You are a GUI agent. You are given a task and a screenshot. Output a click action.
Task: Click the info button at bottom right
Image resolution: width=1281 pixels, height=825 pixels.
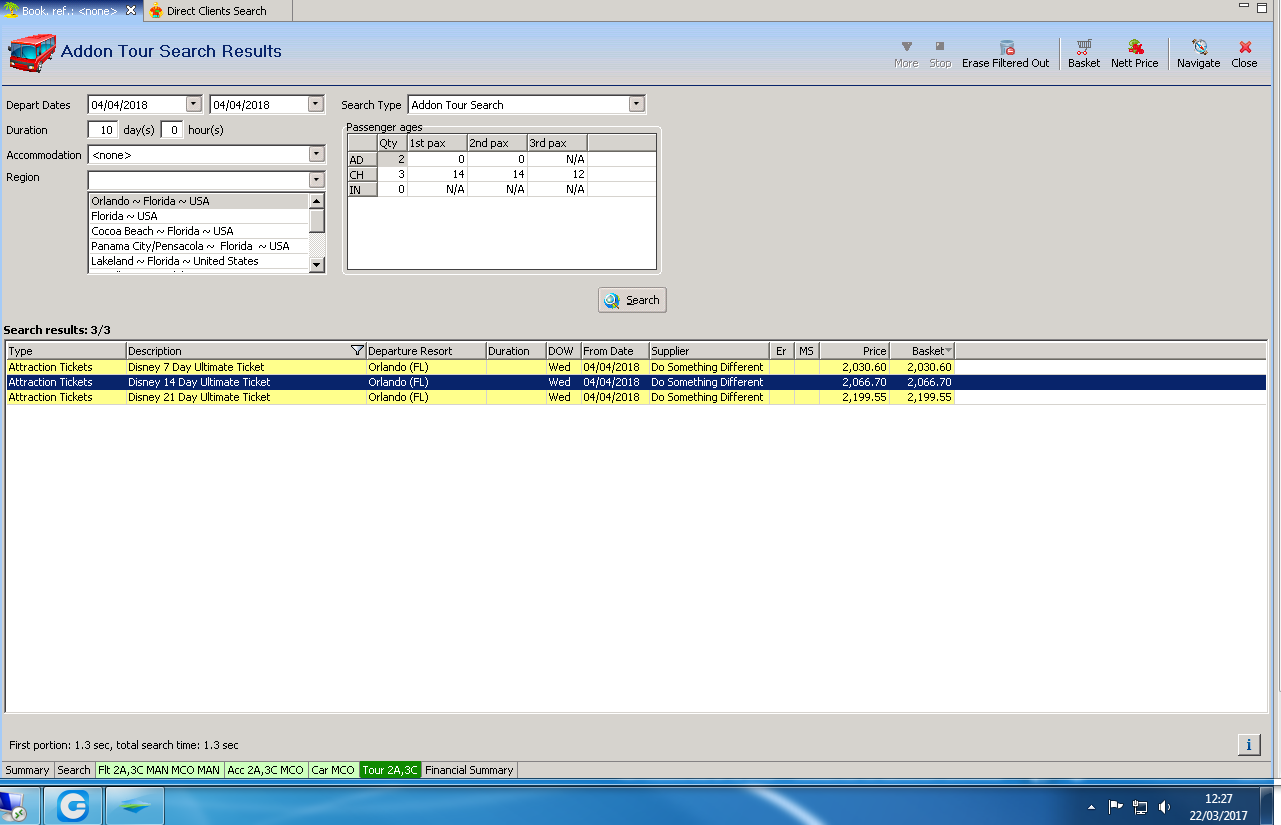pyautogui.click(x=1248, y=744)
